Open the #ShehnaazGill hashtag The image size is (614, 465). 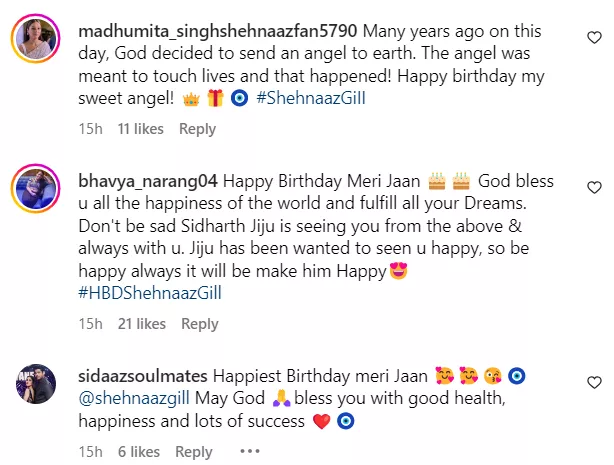(311, 98)
